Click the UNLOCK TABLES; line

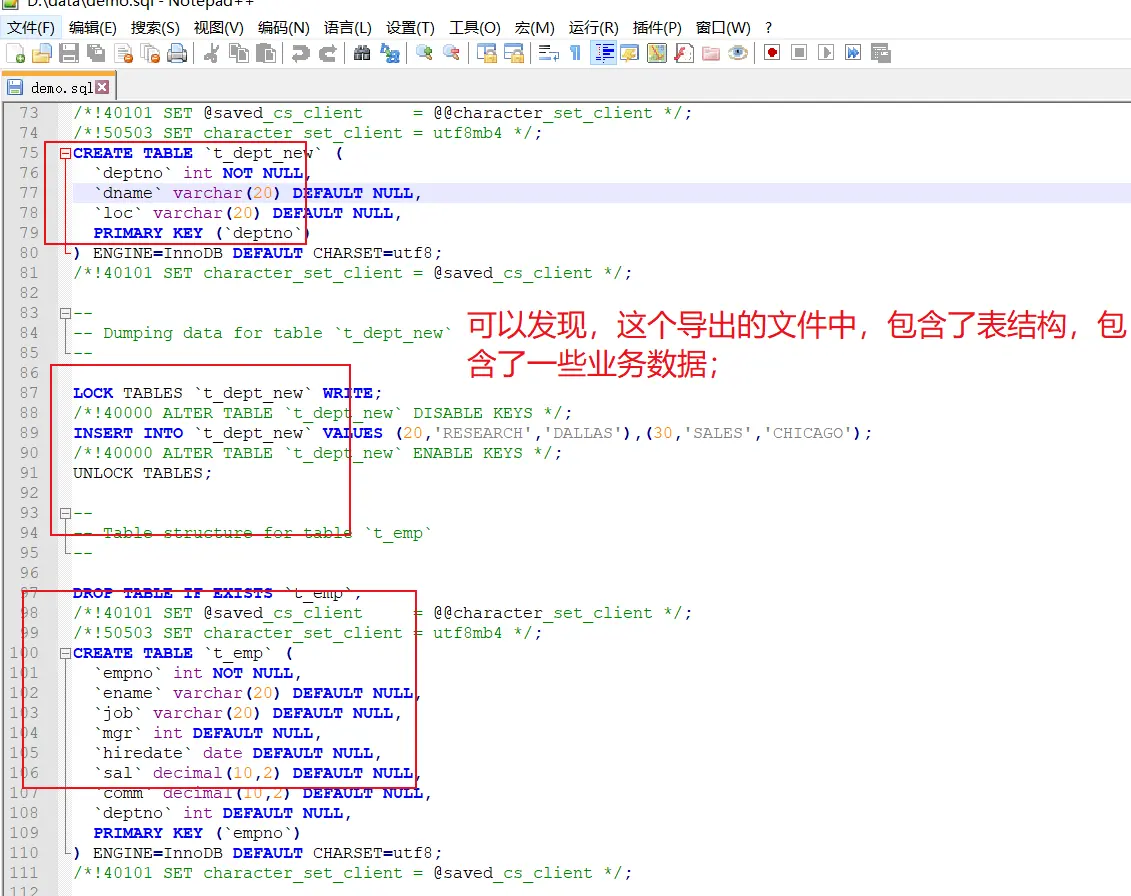pyautogui.click(x=142, y=473)
